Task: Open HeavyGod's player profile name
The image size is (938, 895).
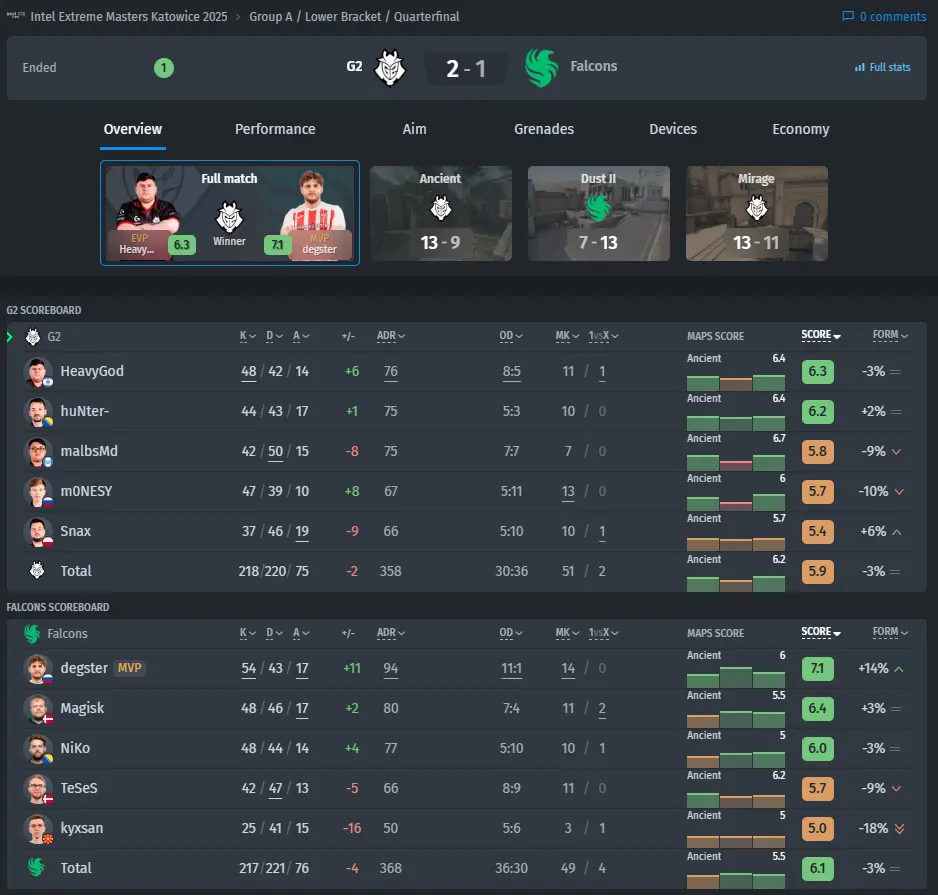Action: (92, 372)
